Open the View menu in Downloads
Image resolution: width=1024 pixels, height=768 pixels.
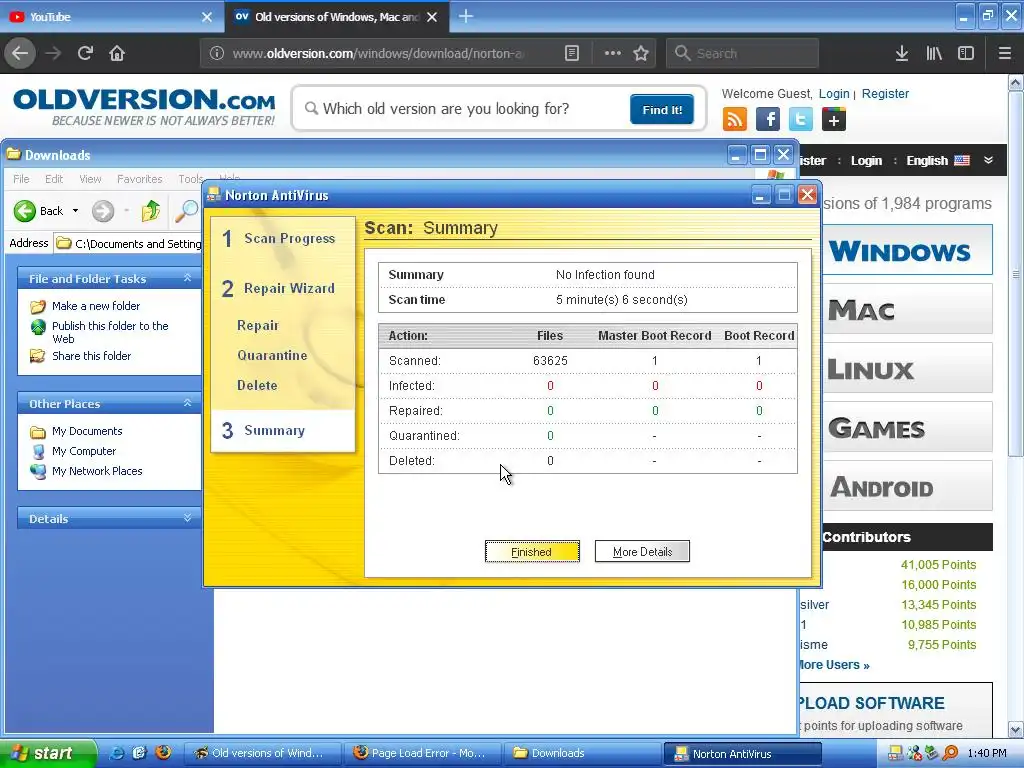coord(90,179)
